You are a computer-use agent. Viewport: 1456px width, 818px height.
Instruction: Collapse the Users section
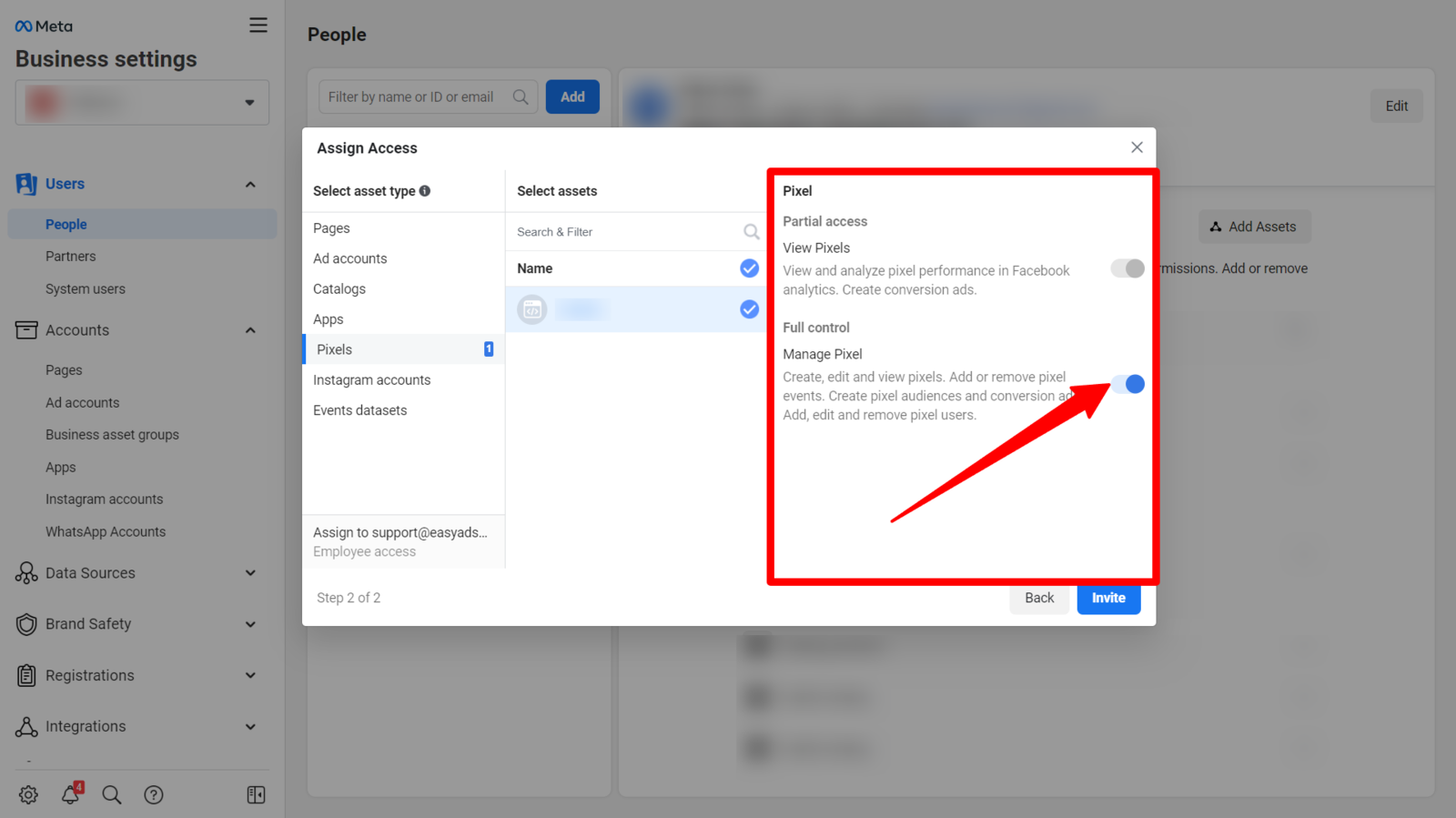point(250,185)
